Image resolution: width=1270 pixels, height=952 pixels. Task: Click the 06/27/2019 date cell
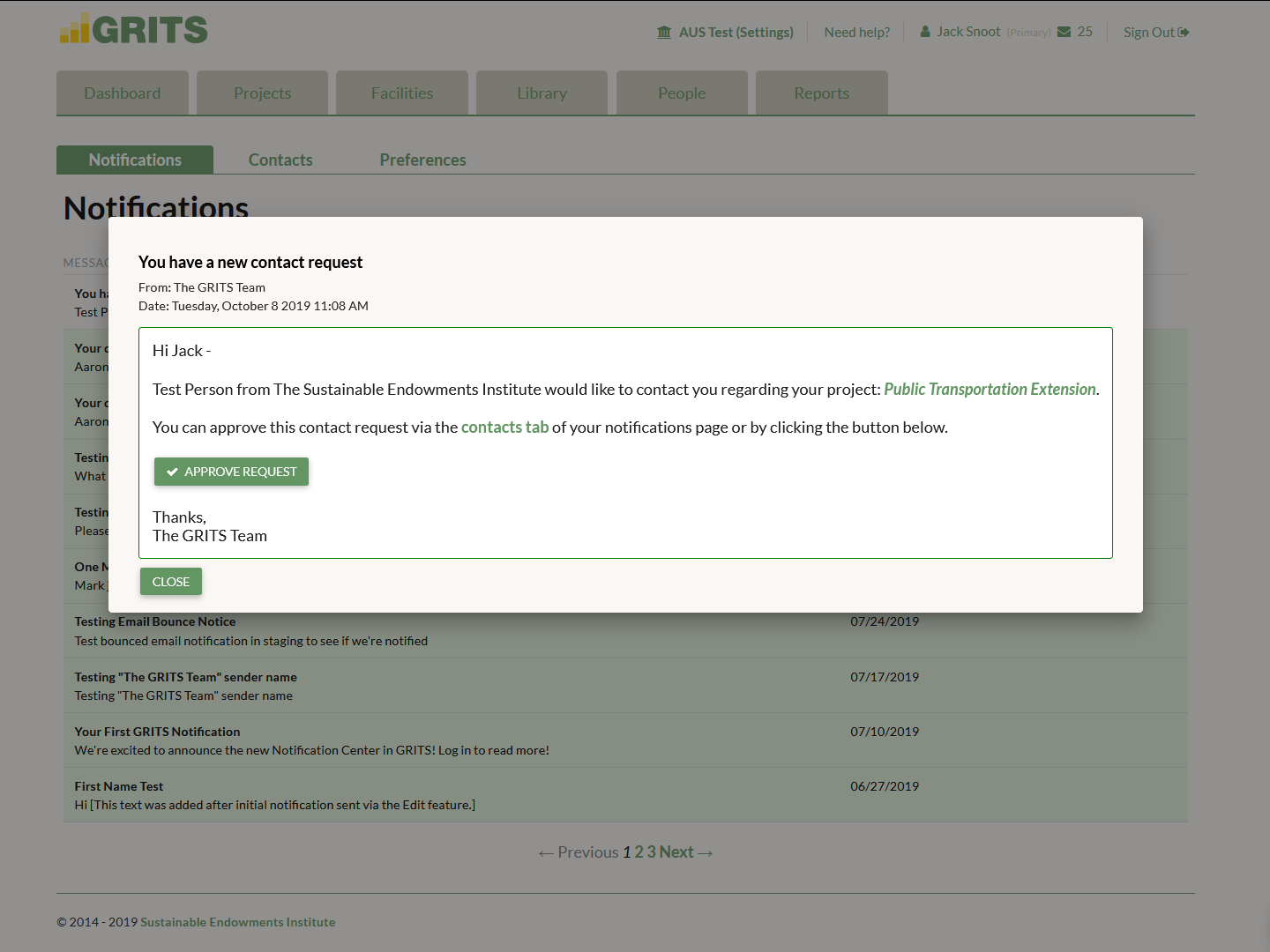[x=885, y=786]
